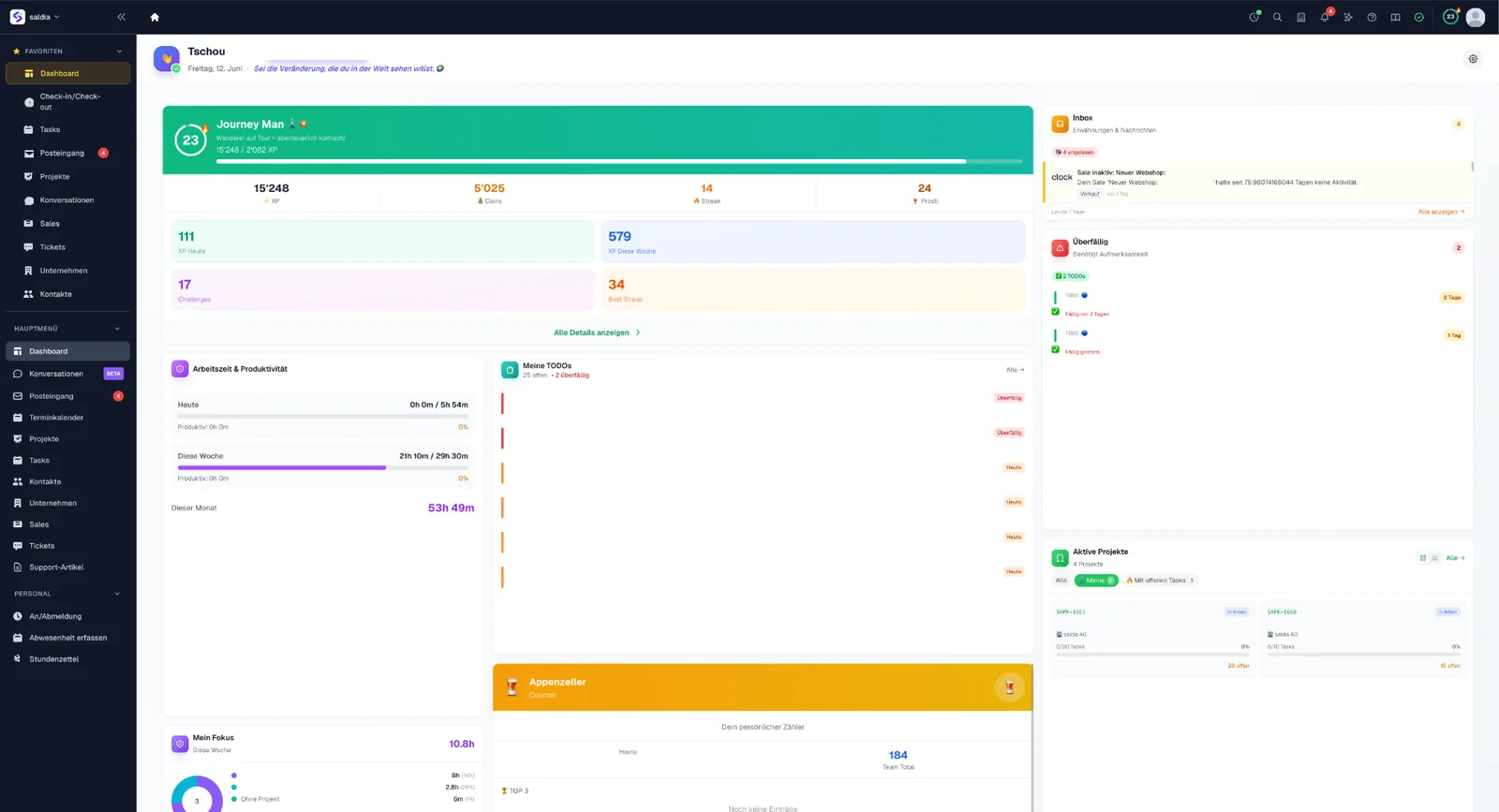Viewport: 1499px width, 812px height.
Task: Collapse the Favoriten section
Action: (x=119, y=52)
